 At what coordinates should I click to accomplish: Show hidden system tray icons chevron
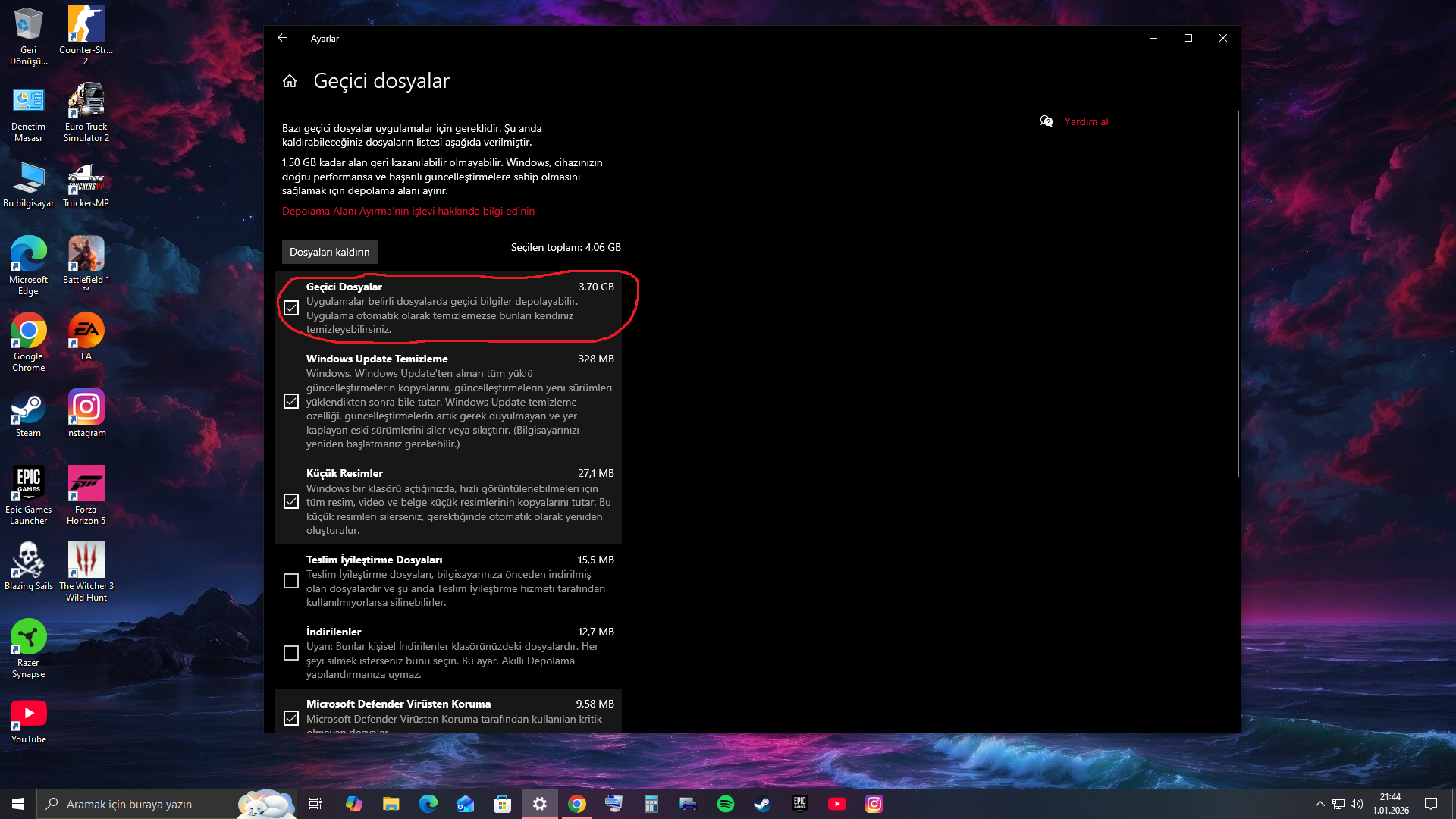coord(1319,804)
